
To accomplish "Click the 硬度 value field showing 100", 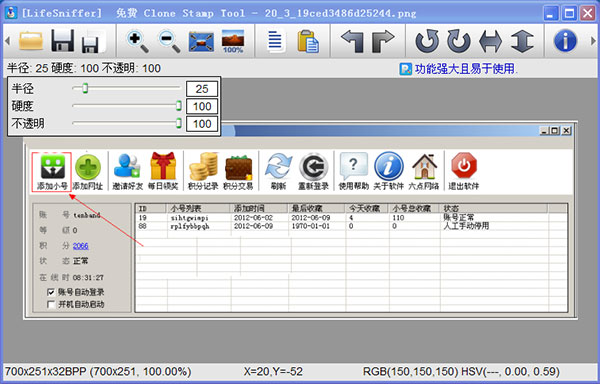I will pyautogui.click(x=202, y=106).
